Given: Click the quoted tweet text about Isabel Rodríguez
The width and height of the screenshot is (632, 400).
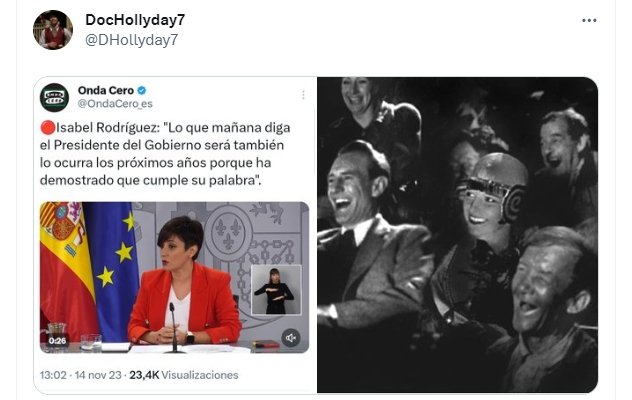Looking at the screenshot, I should tap(165, 154).
